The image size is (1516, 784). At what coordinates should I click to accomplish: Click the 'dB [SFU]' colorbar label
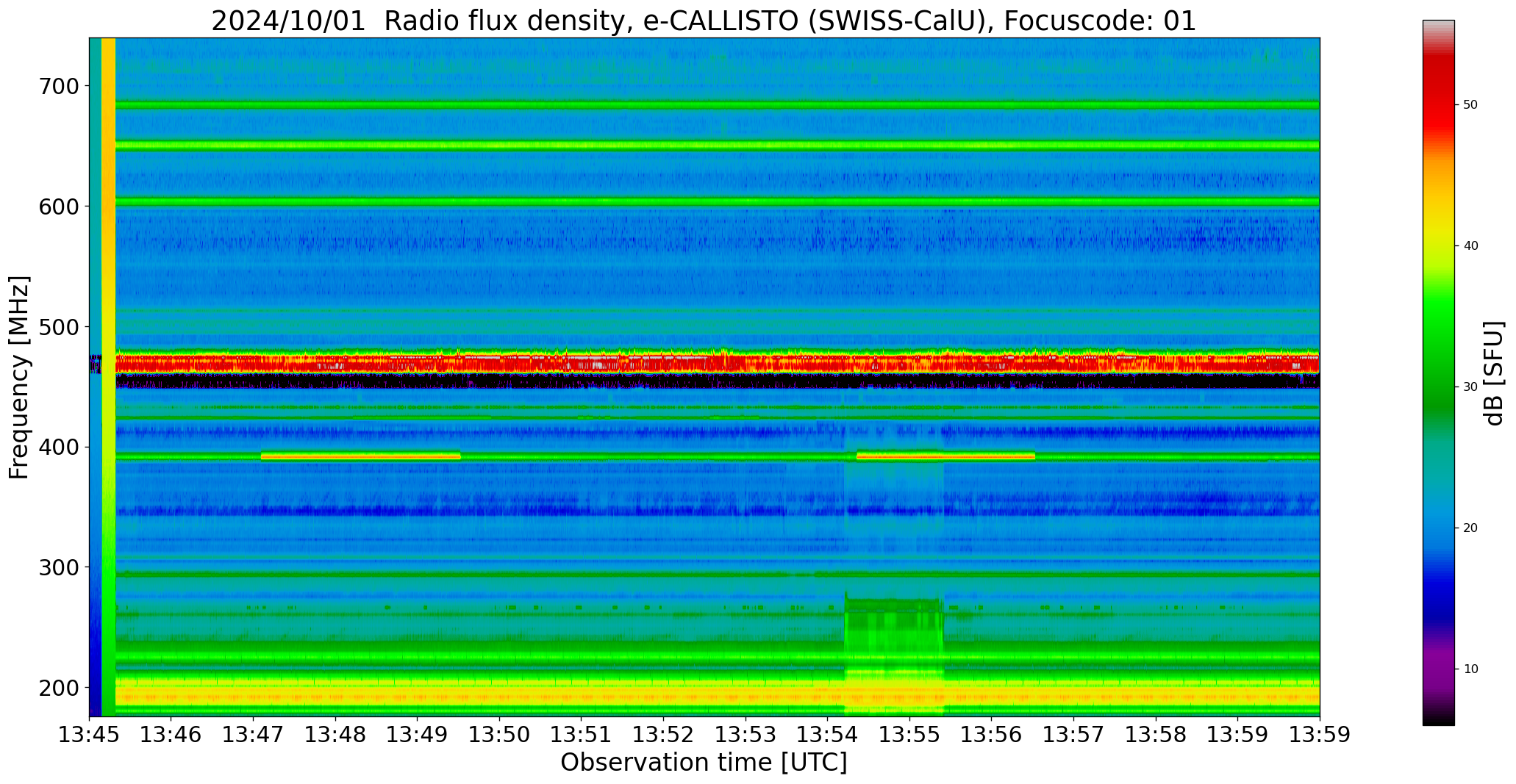tap(1494, 373)
